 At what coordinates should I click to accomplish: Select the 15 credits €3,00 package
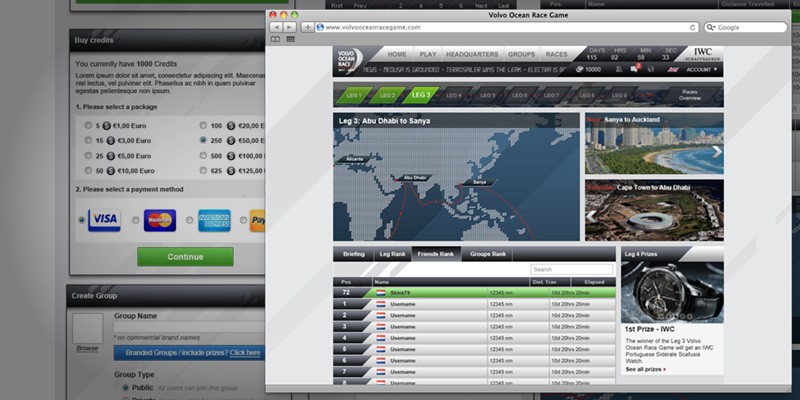pos(88,140)
